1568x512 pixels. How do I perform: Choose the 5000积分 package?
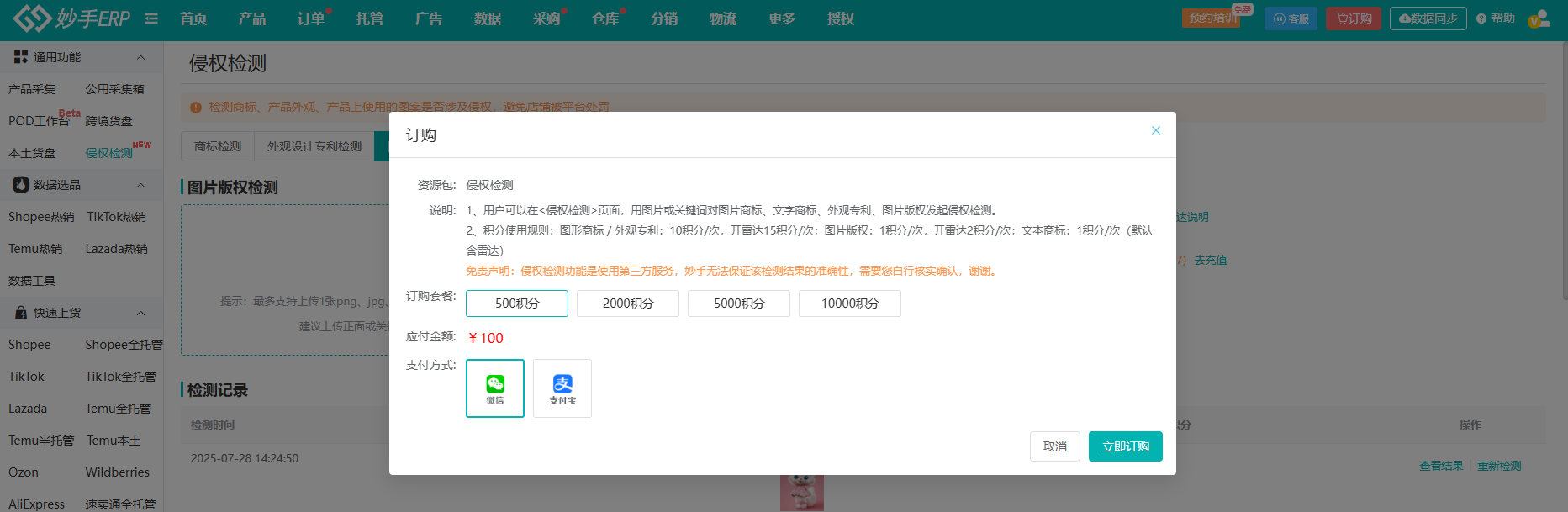739,304
